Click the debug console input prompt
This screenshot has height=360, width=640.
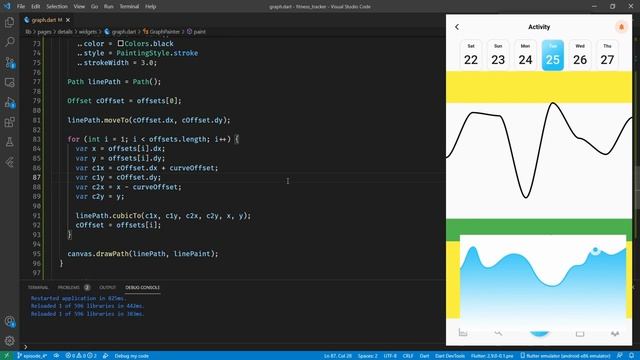coord(233,347)
